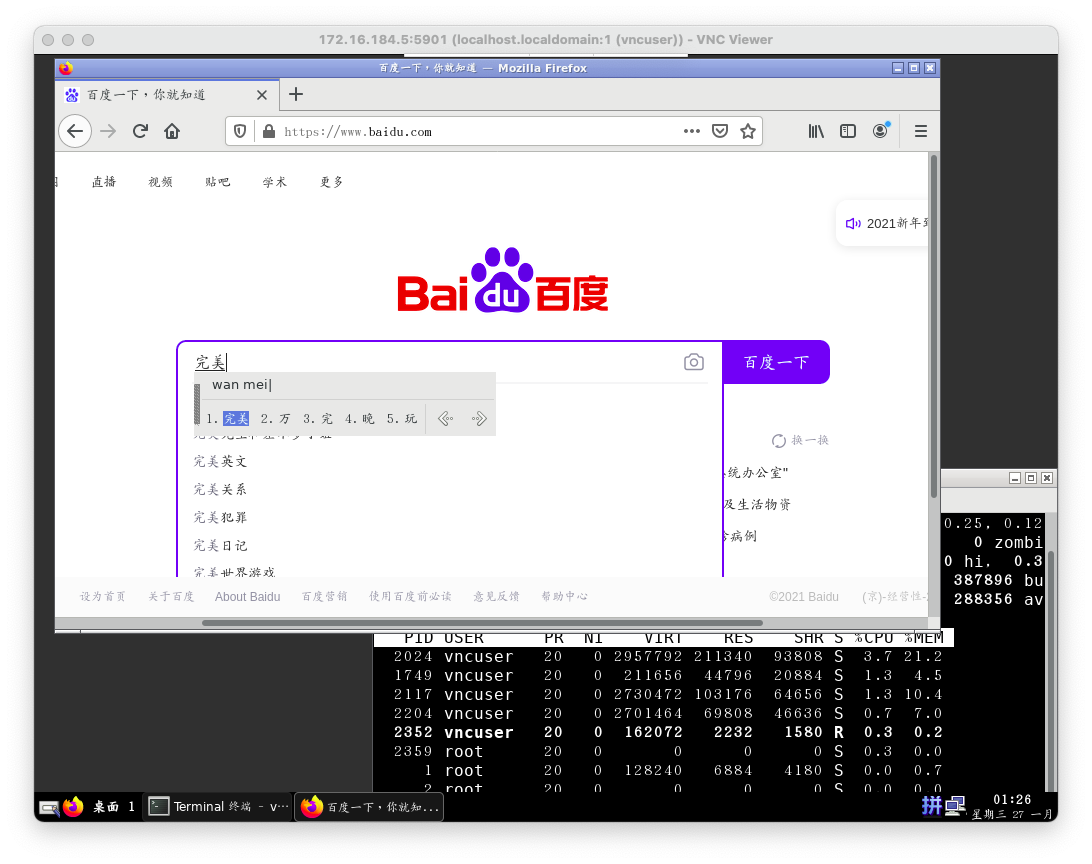
Task: Open a new tab with plus button
Action: 296,94
